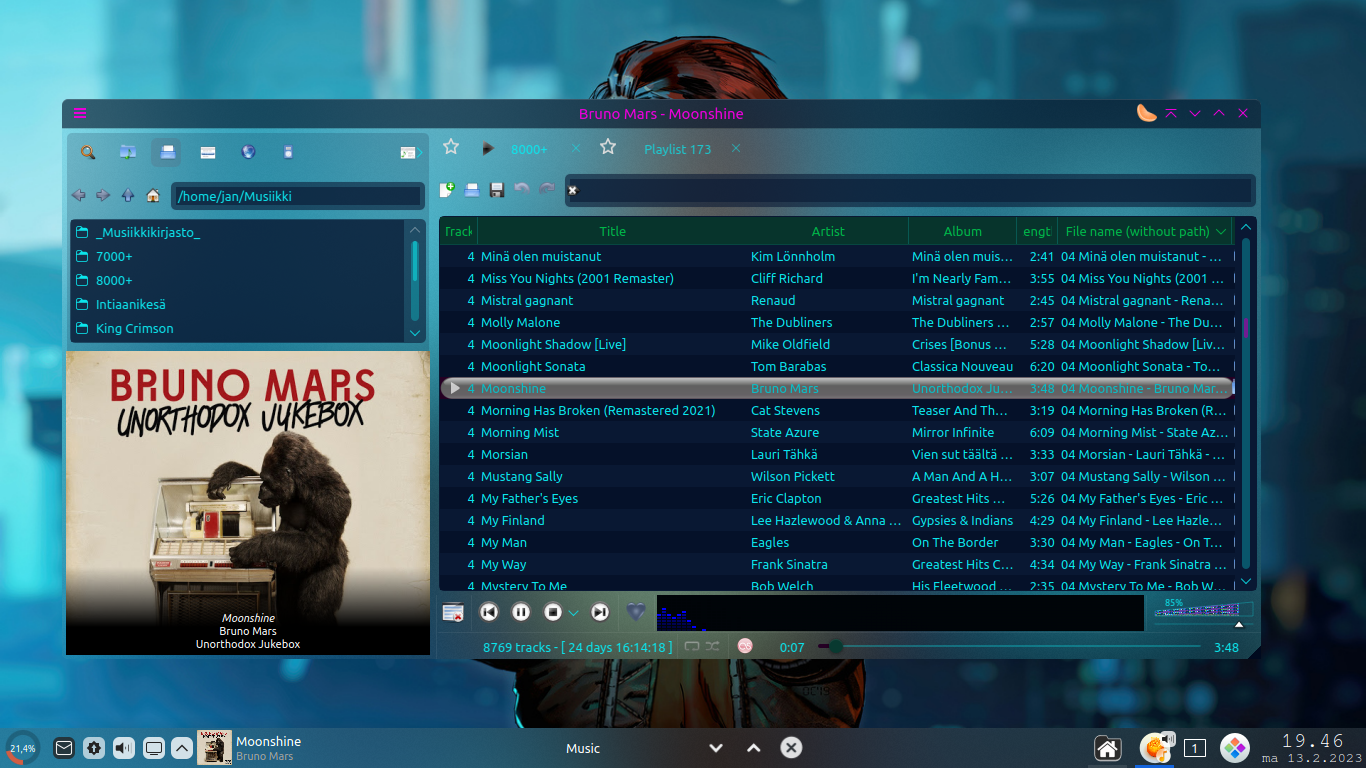Viewport: 1366px width, 768px height.
Task: Skip to the next track
Action: (x=600, y=612)
